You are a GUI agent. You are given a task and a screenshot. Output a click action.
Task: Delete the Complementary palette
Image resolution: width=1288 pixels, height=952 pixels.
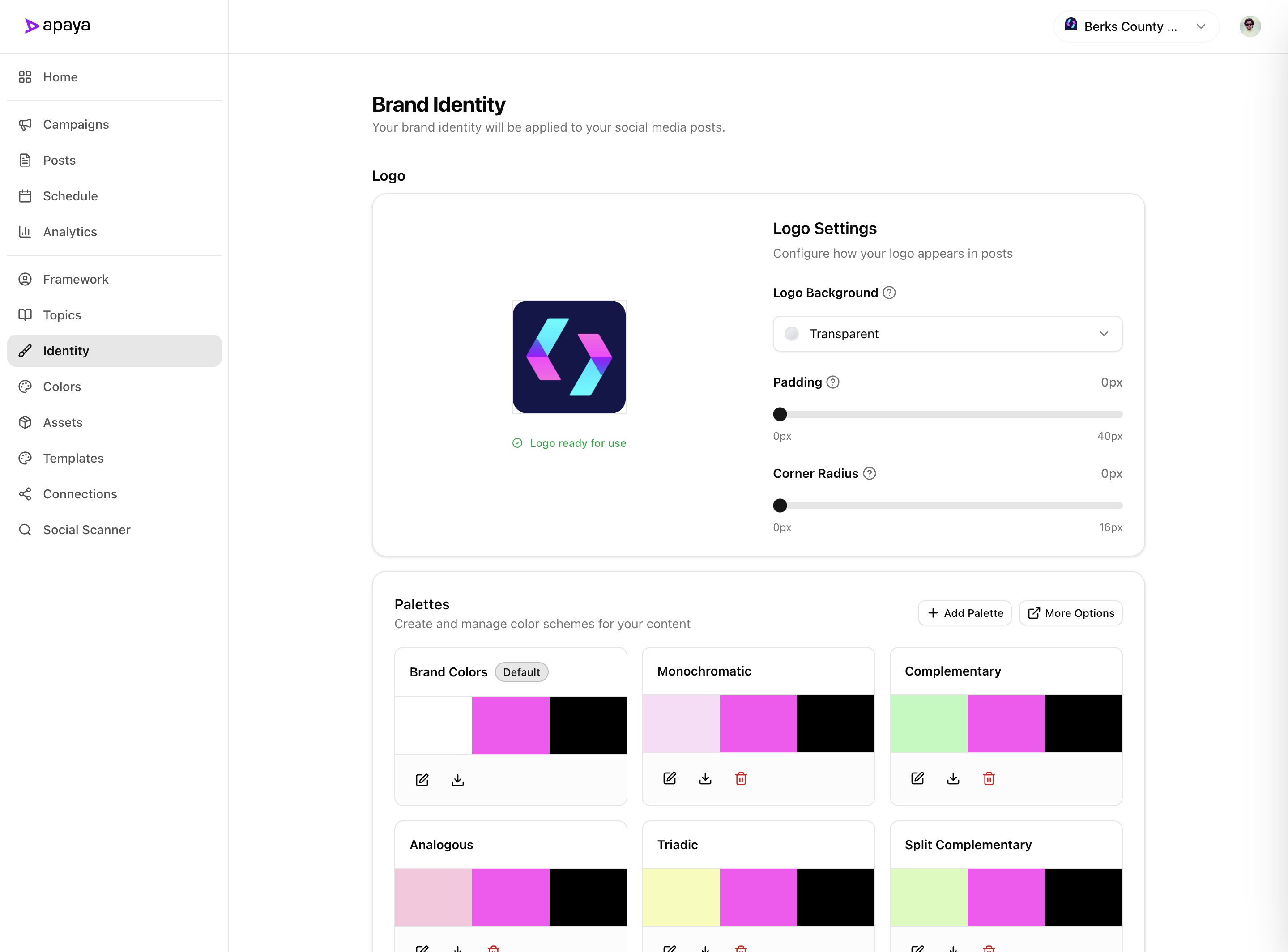[x=989, y=778]
